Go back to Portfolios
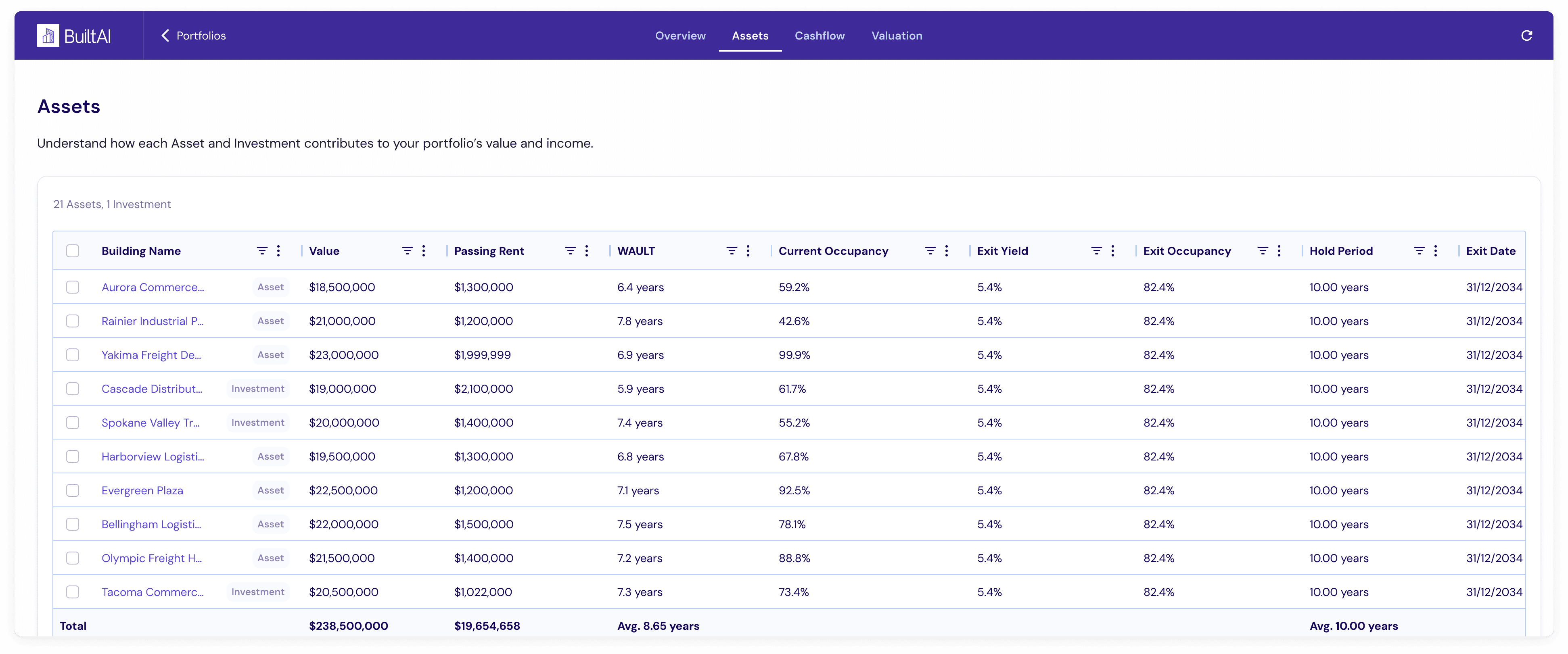Image resolution: width=1568 pixels, height=654 pixels. [x=194, y=36]
